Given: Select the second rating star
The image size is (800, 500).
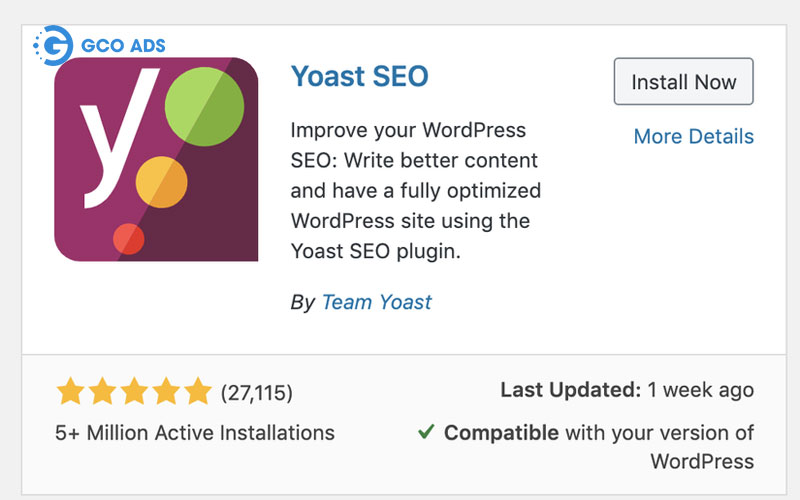Looking at the screenshot, I should point(102,391).
